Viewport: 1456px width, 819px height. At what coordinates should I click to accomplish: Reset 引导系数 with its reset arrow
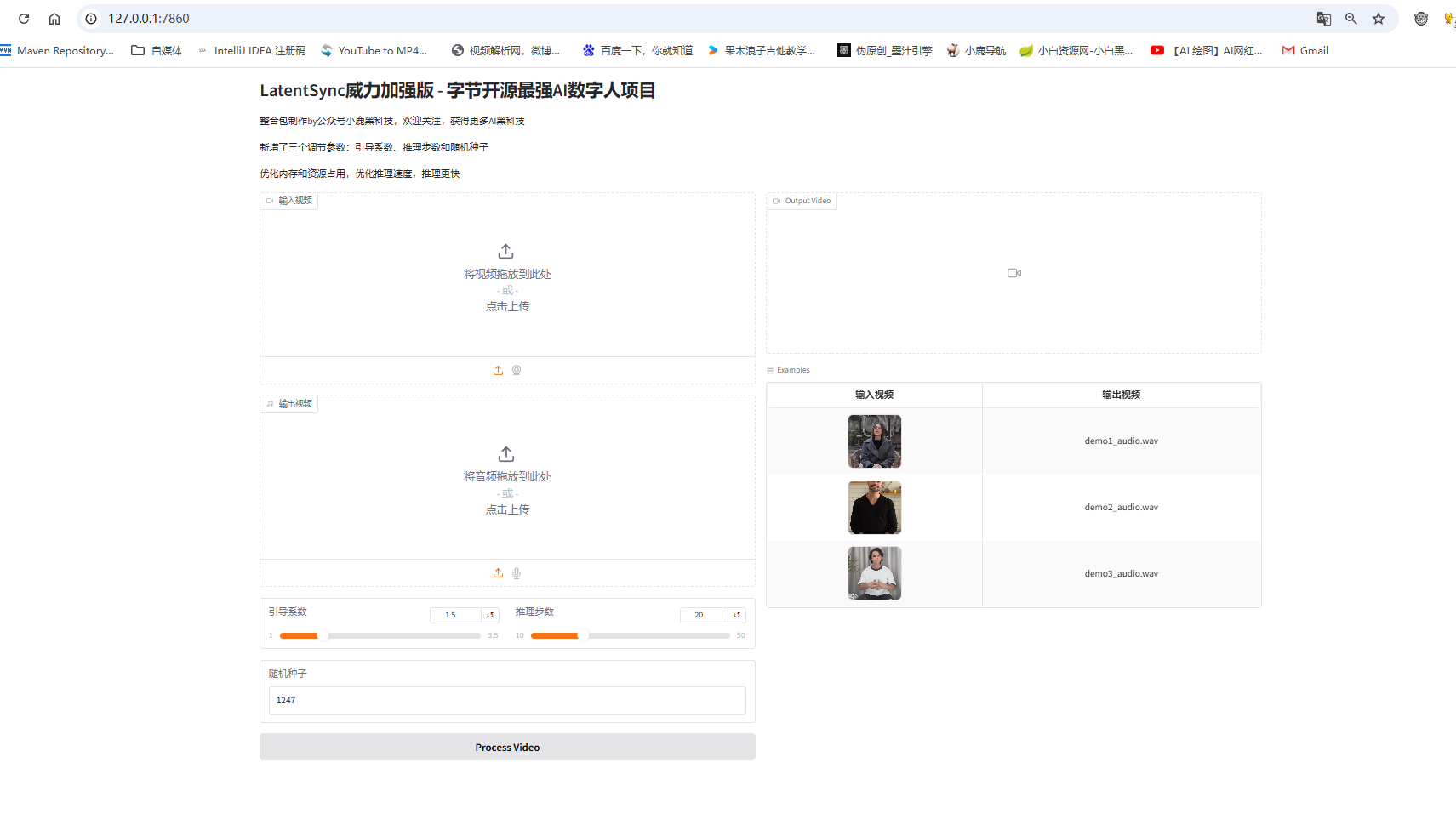pos(490,615)
